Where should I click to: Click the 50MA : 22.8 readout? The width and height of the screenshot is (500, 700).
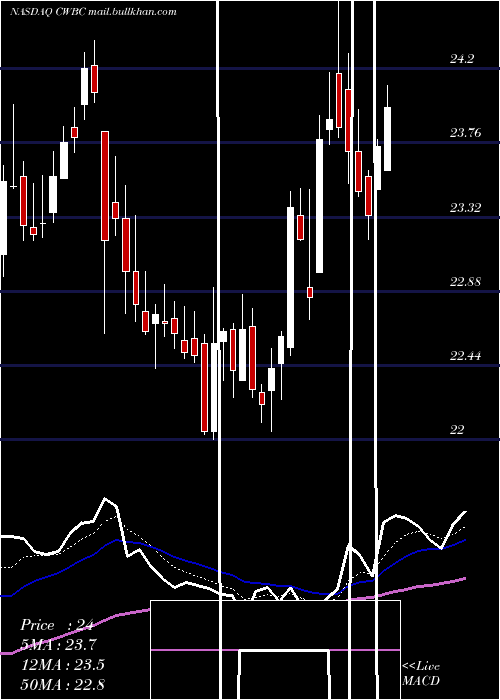[x=63, y=684]
